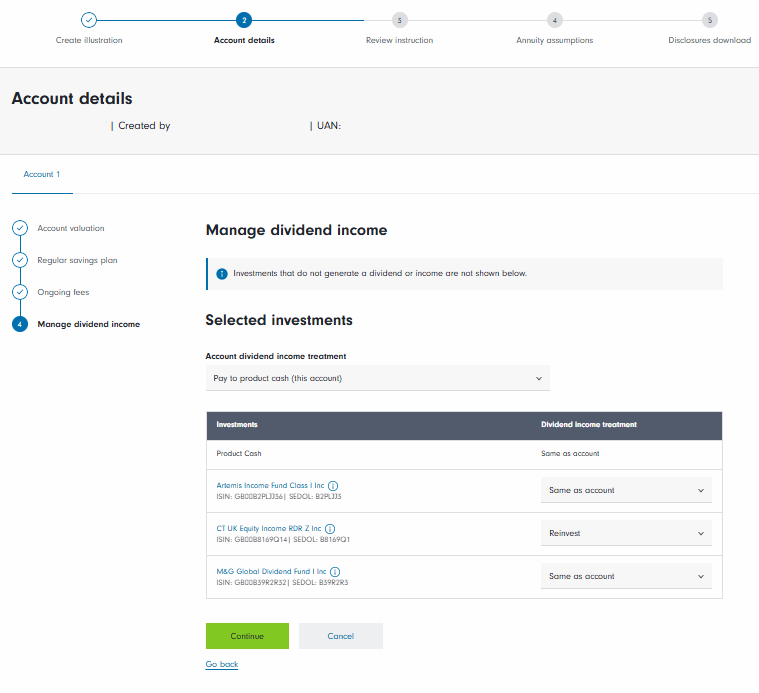Click step 5 Disclosures download circle
The height and width of the screenshot is (693, 759).
coord(709,20)
